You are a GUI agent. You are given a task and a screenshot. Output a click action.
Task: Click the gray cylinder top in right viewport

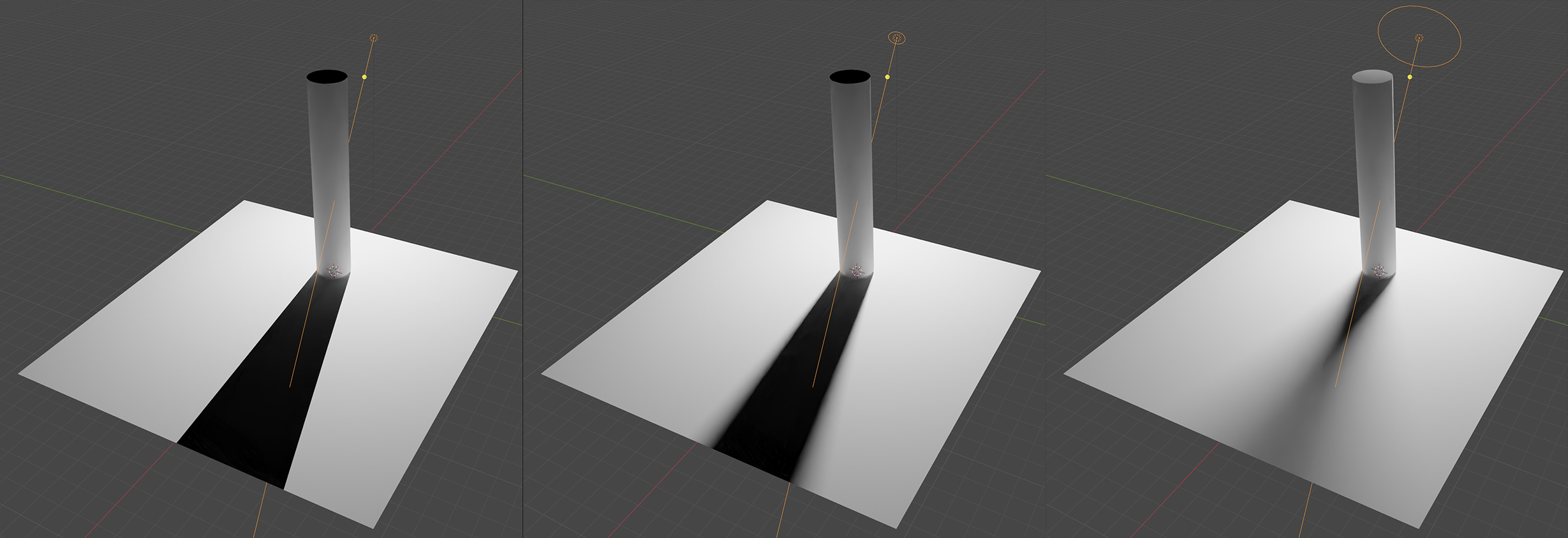tap(1373, 77)
